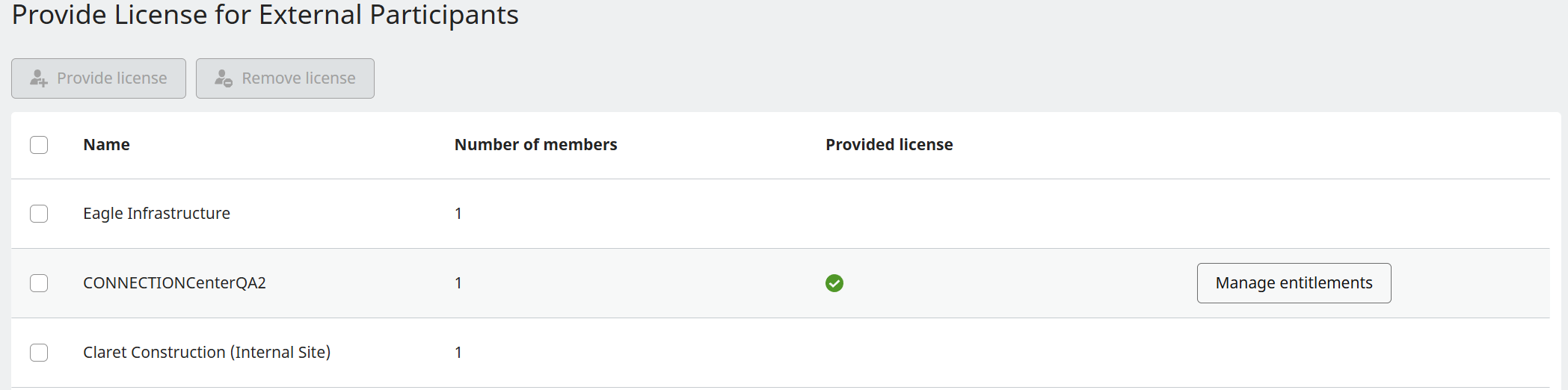Select Claret Construction (Internal Site) name
The image size is (1568, 390).
coord(206,353)
